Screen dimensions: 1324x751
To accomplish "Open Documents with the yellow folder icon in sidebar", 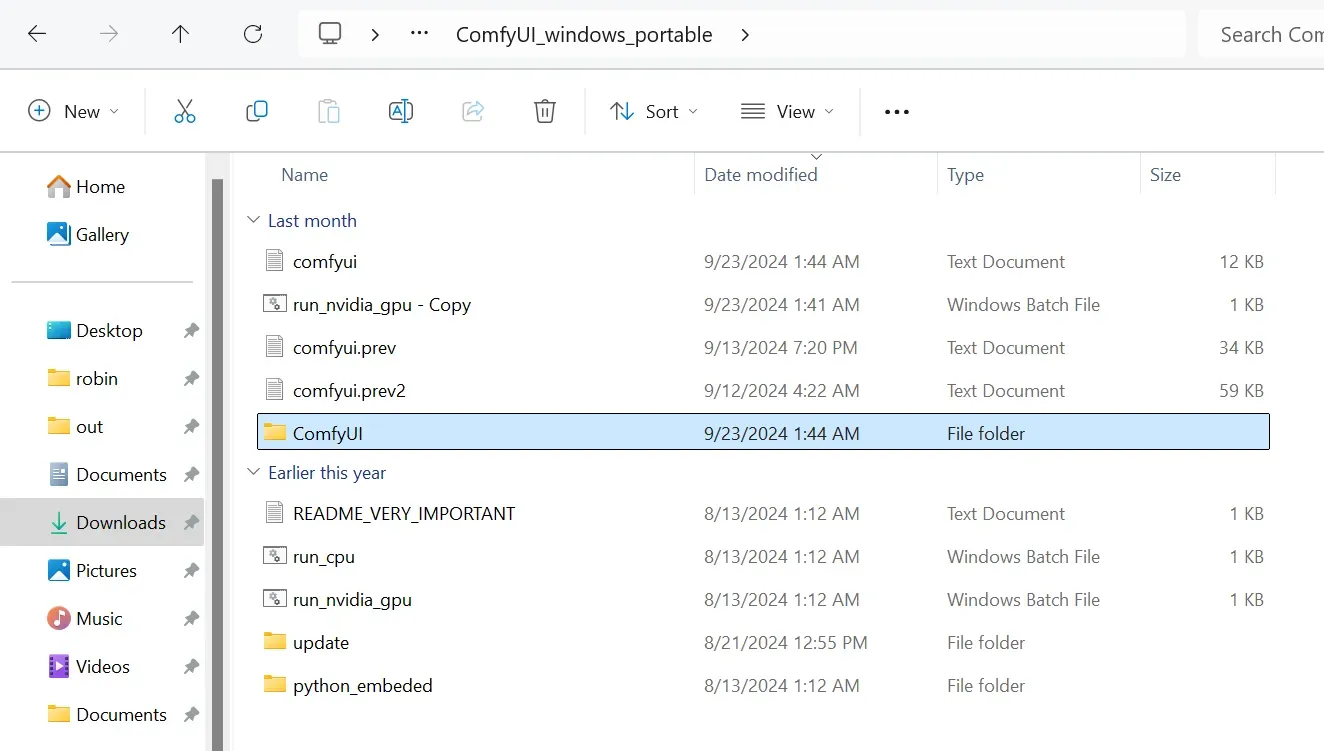I will (x=107, y=715).
